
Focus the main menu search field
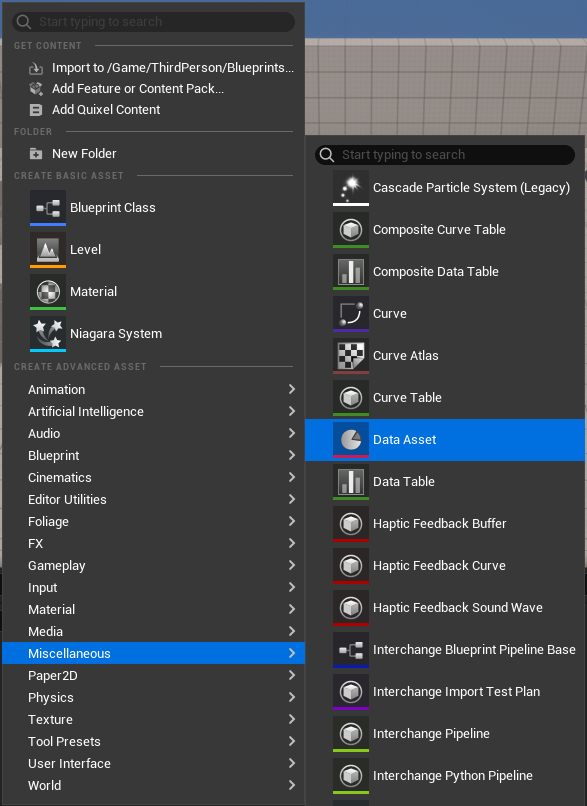coord(153,22)
